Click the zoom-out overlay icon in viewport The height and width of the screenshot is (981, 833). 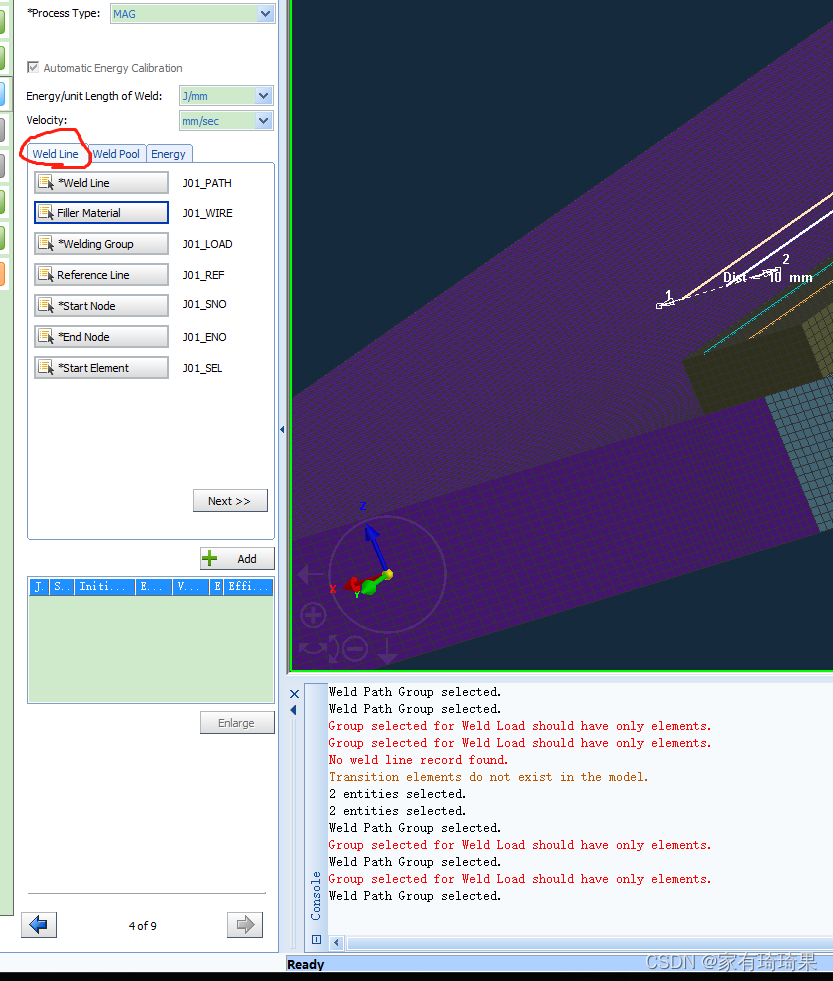(354, 649)
